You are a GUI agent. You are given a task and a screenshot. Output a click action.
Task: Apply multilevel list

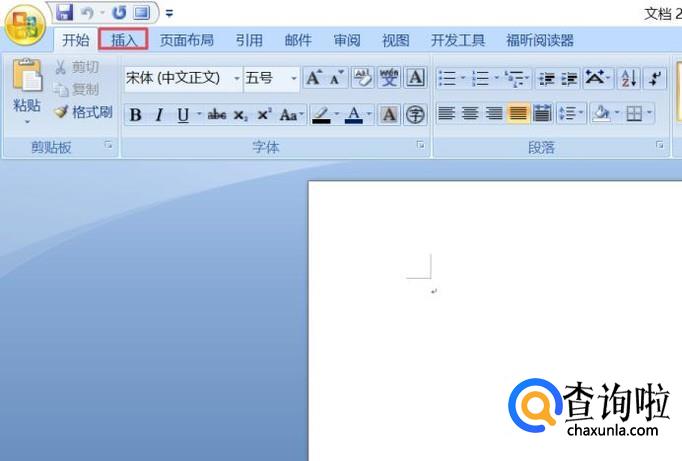click(x=515, y=79)
